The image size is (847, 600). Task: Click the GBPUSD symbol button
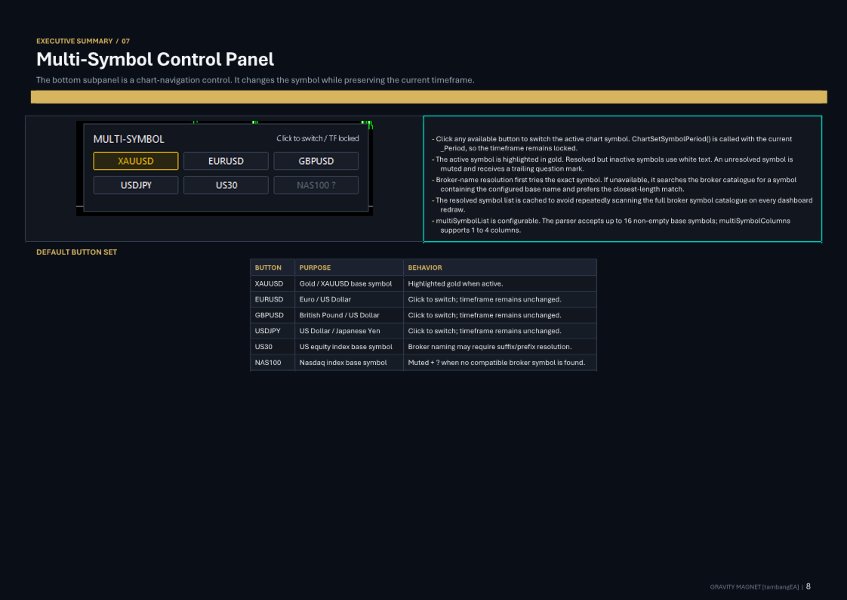[x=316, y=161]
